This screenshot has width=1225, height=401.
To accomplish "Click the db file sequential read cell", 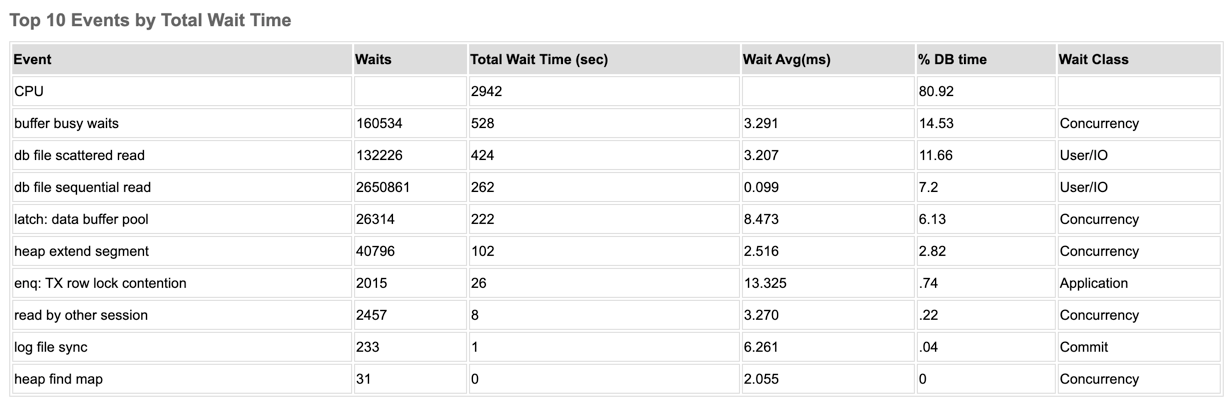I will coord(83,187).
